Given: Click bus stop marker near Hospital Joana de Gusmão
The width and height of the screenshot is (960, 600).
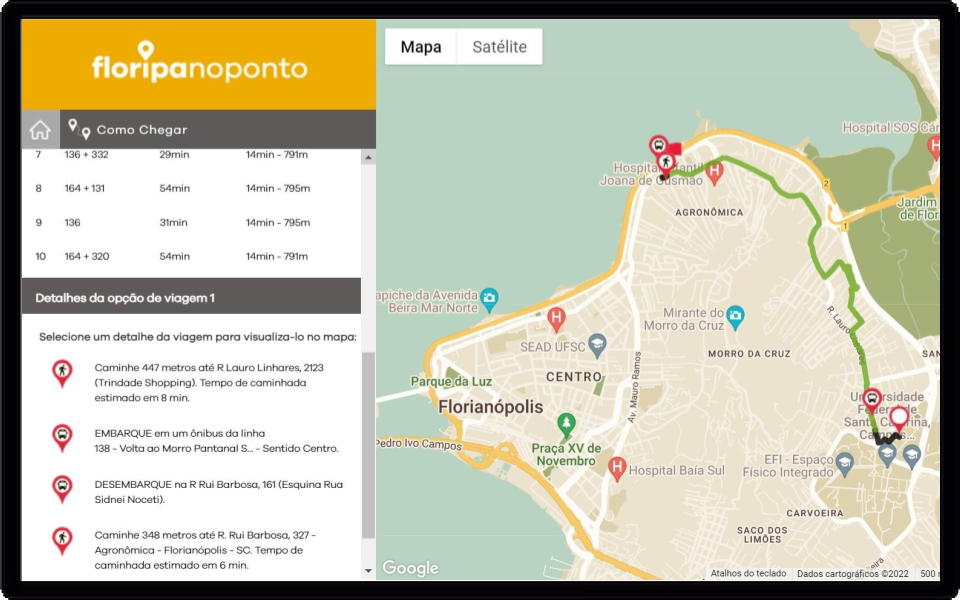Looking at the screenshot, I should pyautogui.click(x=658, y=147).
